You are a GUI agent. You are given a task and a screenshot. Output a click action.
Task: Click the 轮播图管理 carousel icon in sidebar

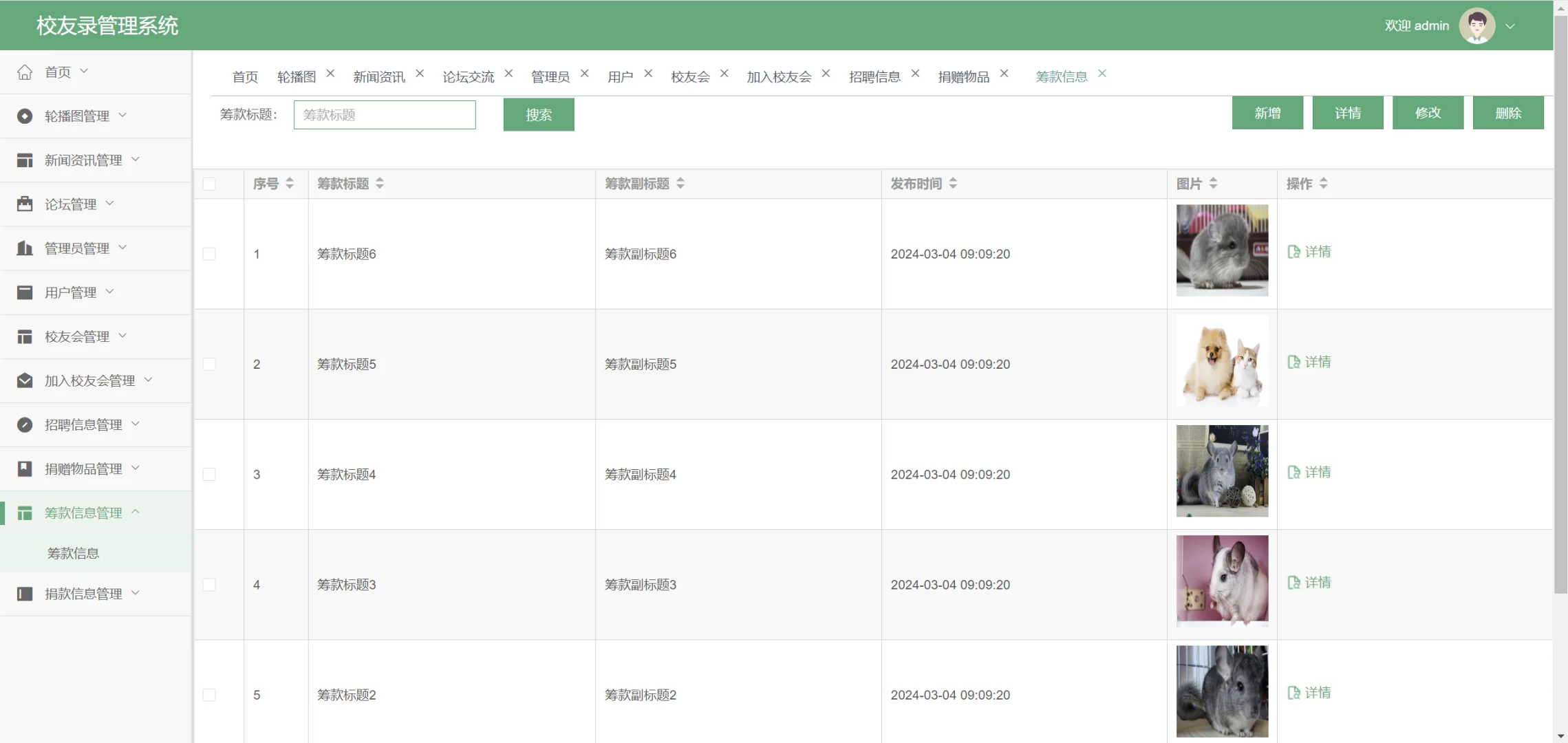pos(25,116)
